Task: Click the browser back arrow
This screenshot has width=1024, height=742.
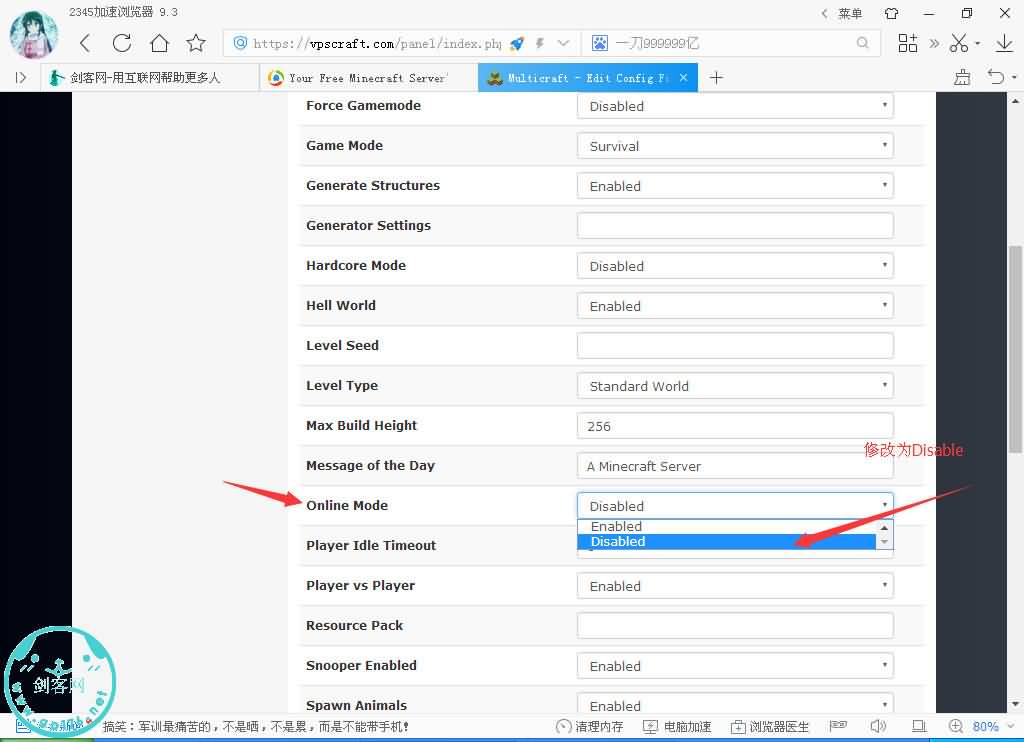Action: 85,43
